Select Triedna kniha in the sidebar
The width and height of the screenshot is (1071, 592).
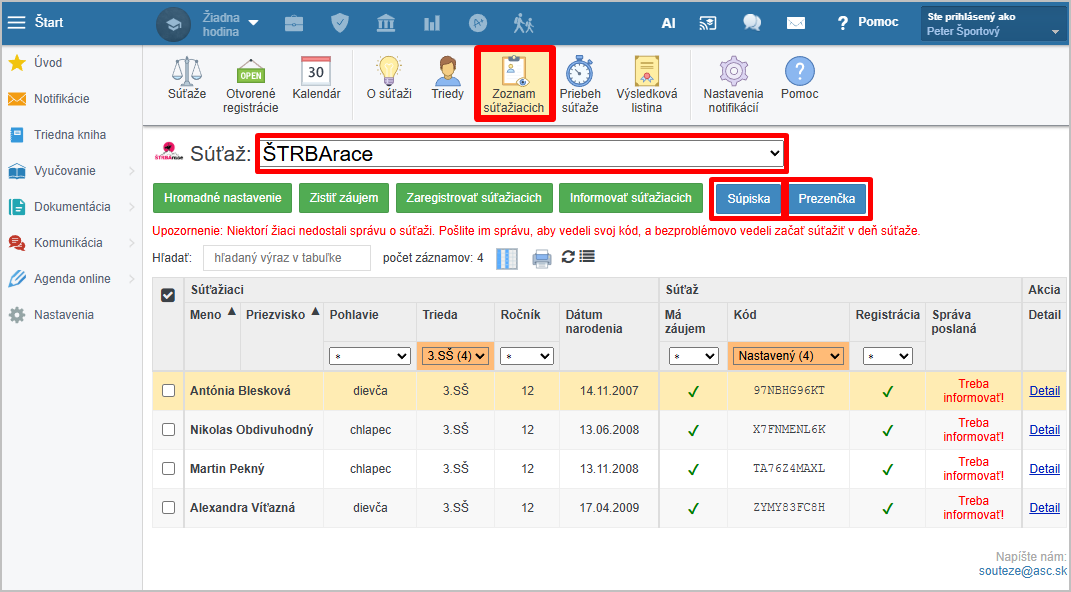(x=69, y=135)
